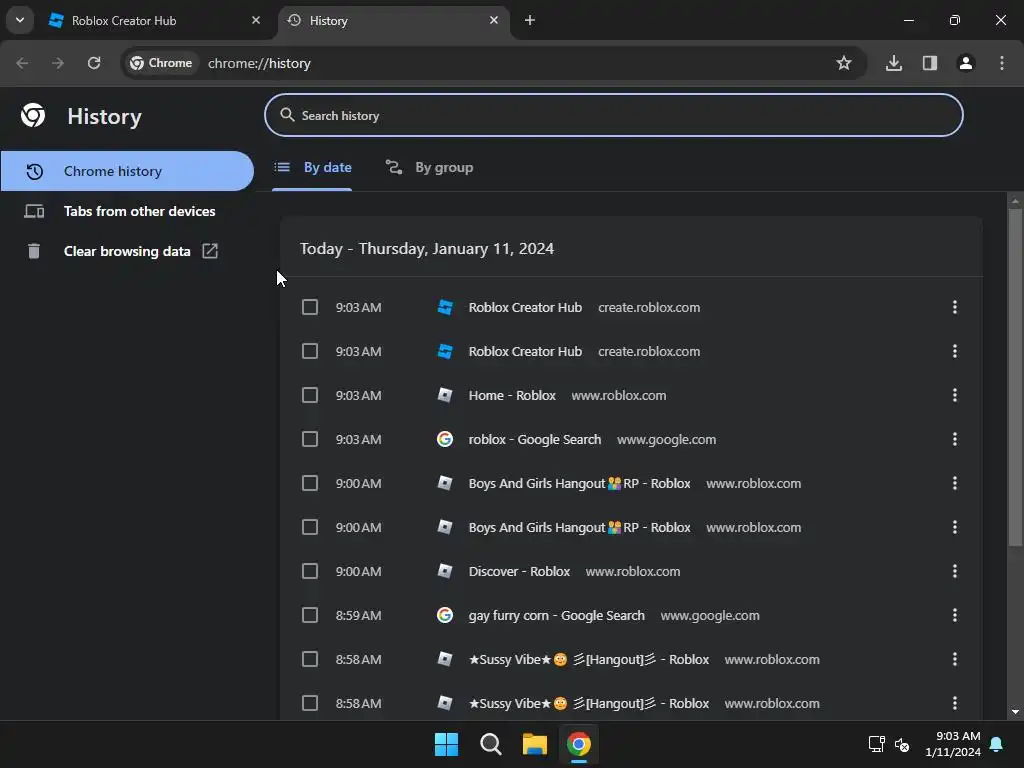This screenshot has height=768, width=1024.
Task: Click favicon of first Roblox Creator Hub entry
Action: 445,308
